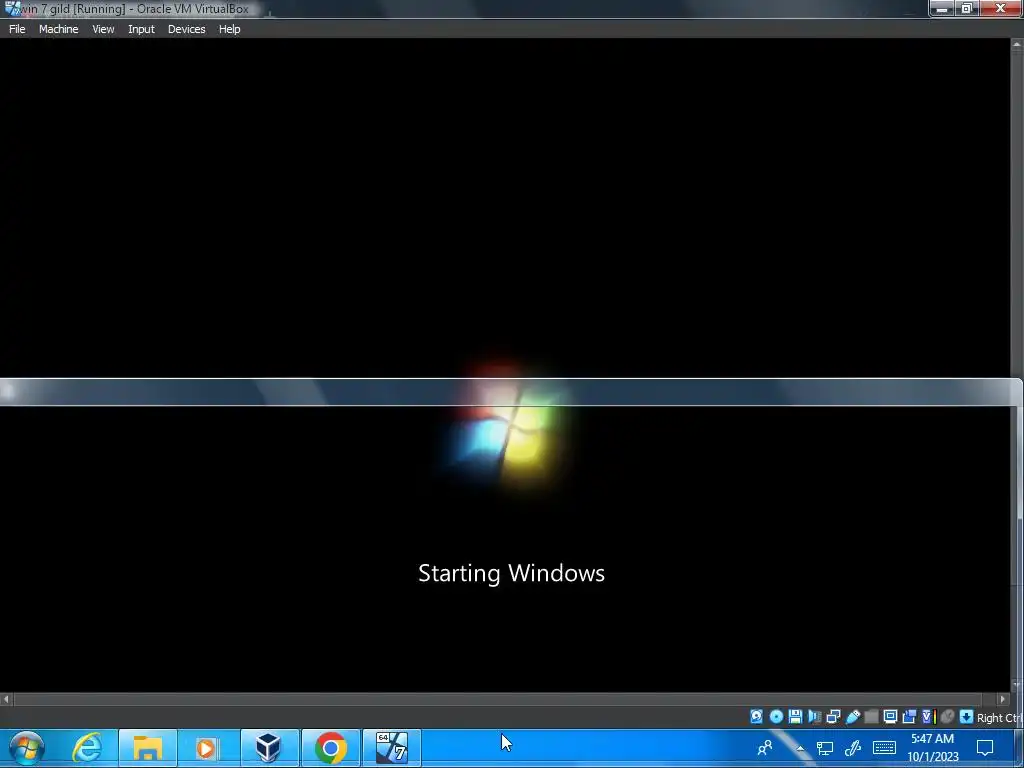Open the Help menu

point(229,29)
